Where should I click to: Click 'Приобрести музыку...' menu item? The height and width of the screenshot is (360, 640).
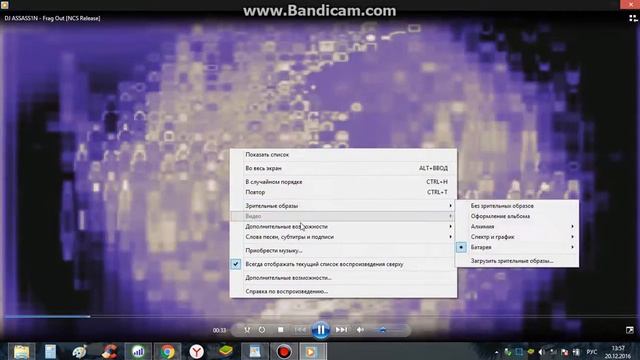(x=343, y=251)
